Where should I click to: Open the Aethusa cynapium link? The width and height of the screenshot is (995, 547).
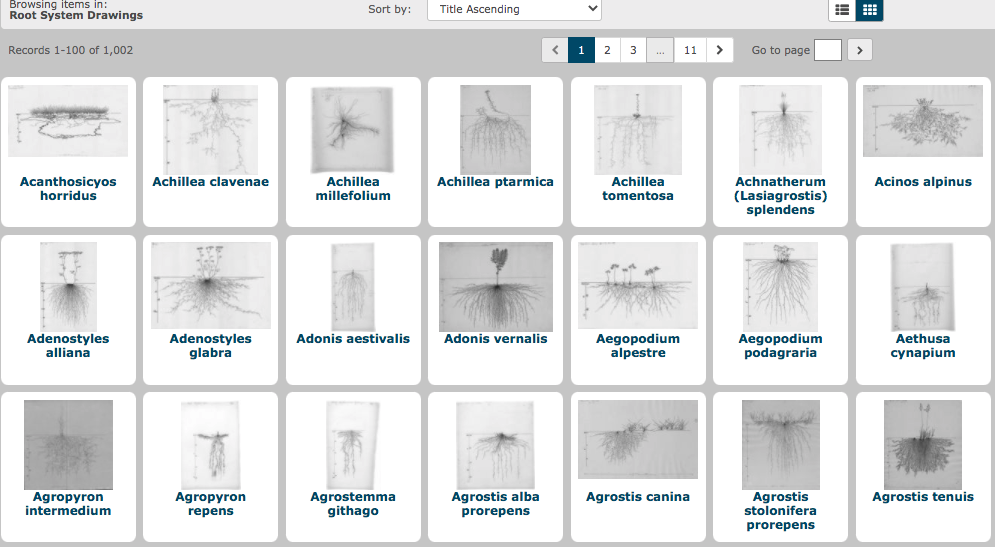click(x=923, y=346)
